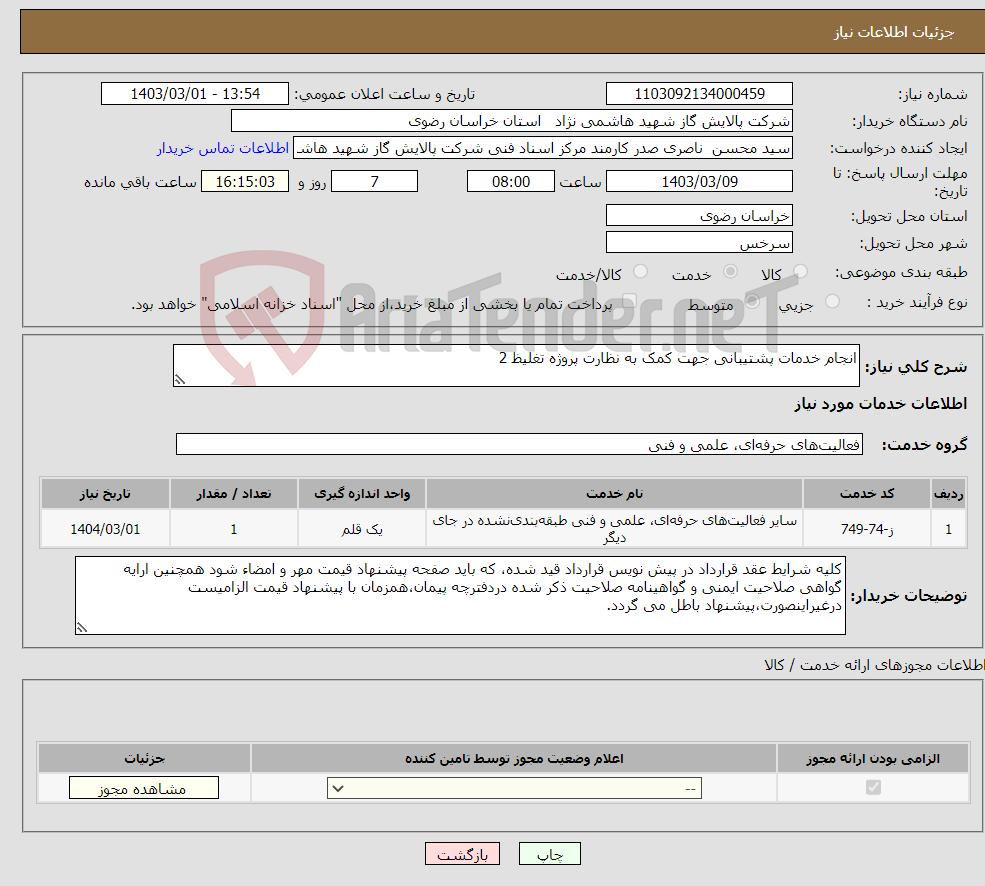The image size is (985, 886).
Task: Click the واحد اندازه گیری column header
Action: (x=362, y=494)
